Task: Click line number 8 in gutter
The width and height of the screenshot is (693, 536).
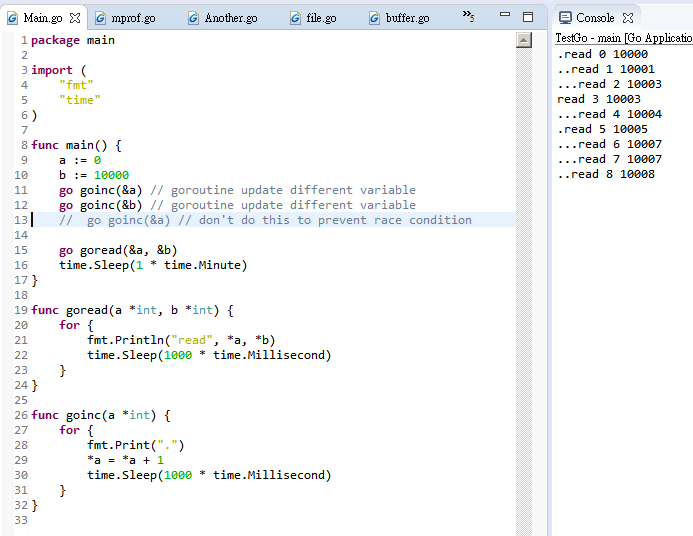Action: click(x=21, y=145)
